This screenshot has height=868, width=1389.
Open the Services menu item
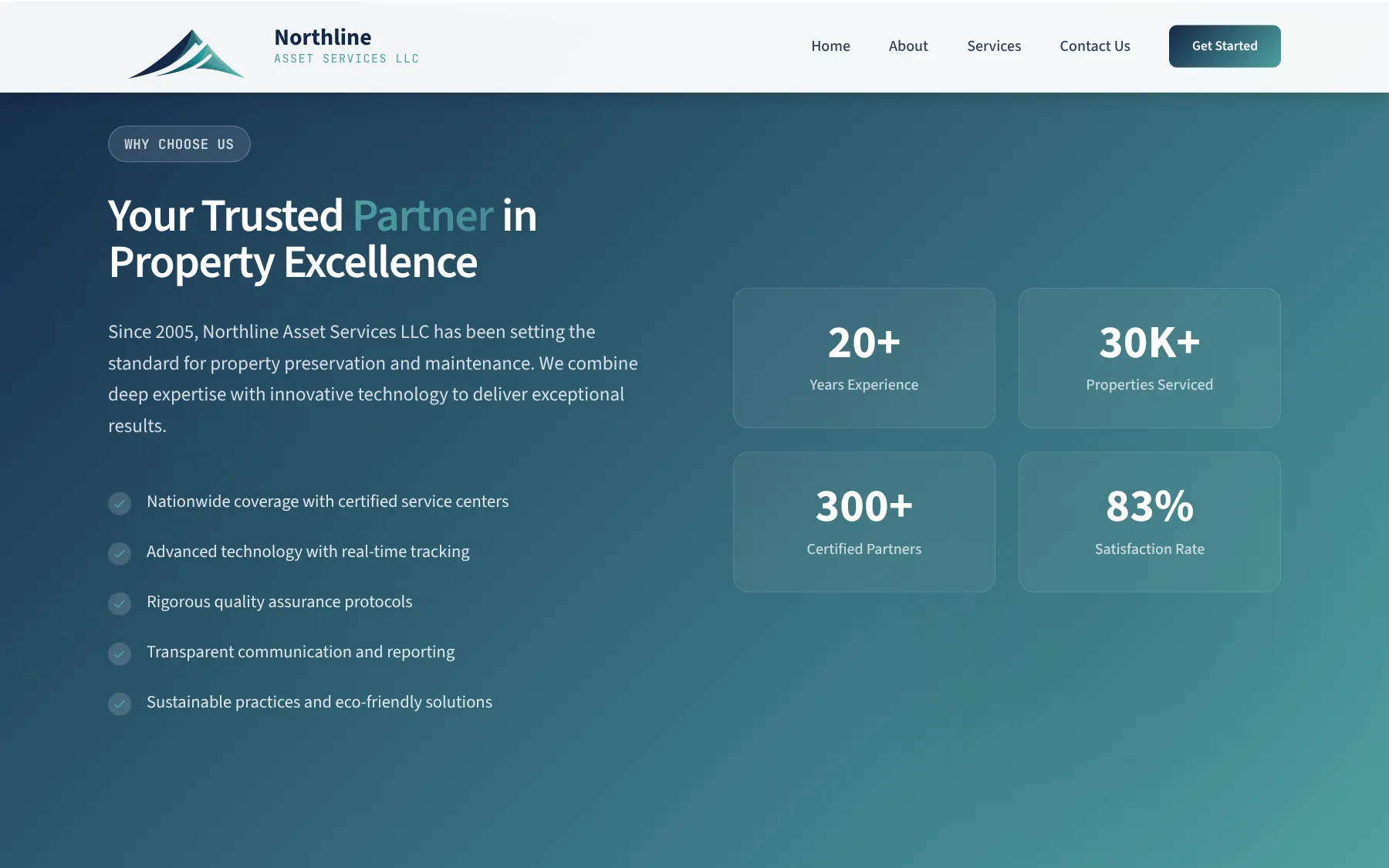(994, 46)
